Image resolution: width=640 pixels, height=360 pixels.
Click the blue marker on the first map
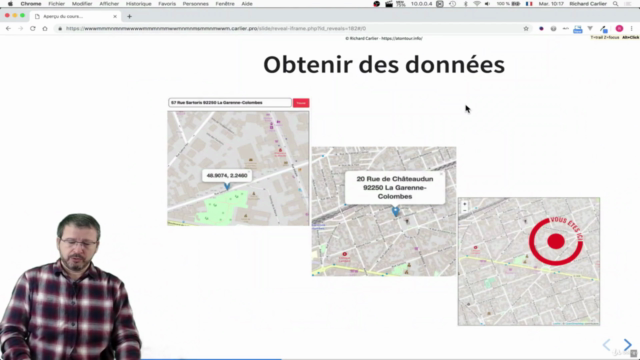tap(227, 186)
